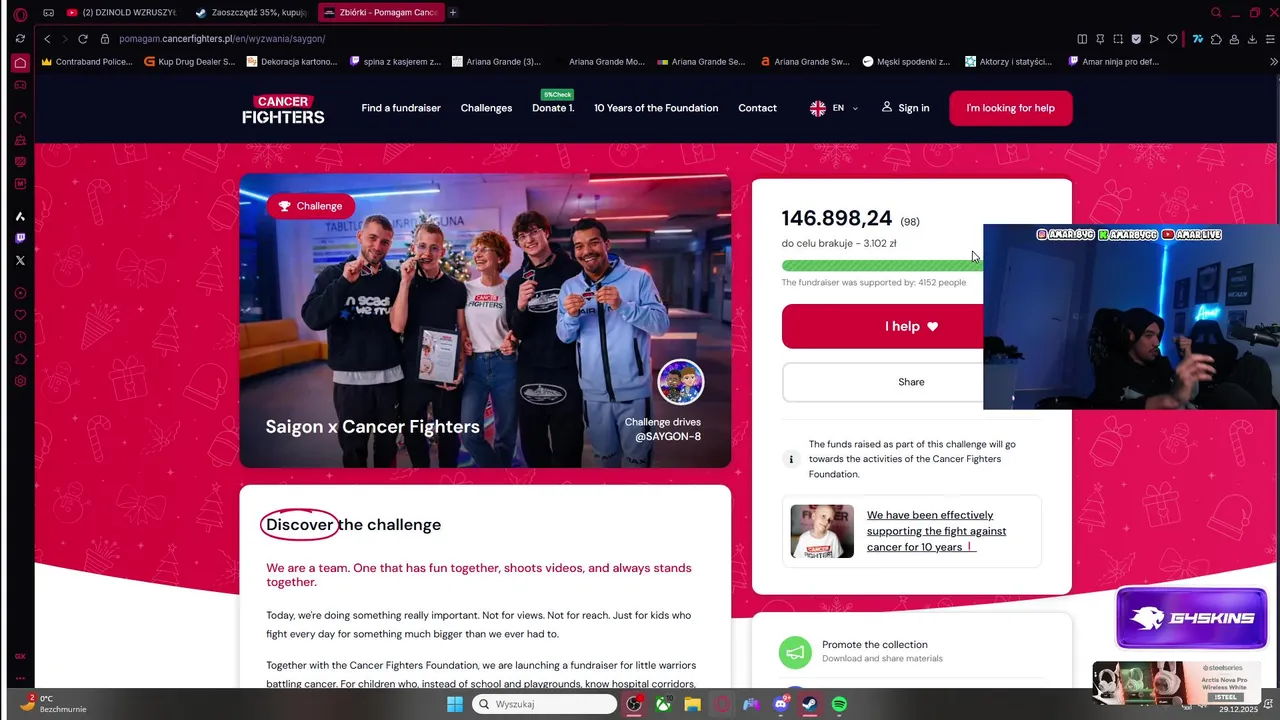1280x720 pixels.
Task: Open supporting fight against cancer 10 years link
Action: pos(936,531)
